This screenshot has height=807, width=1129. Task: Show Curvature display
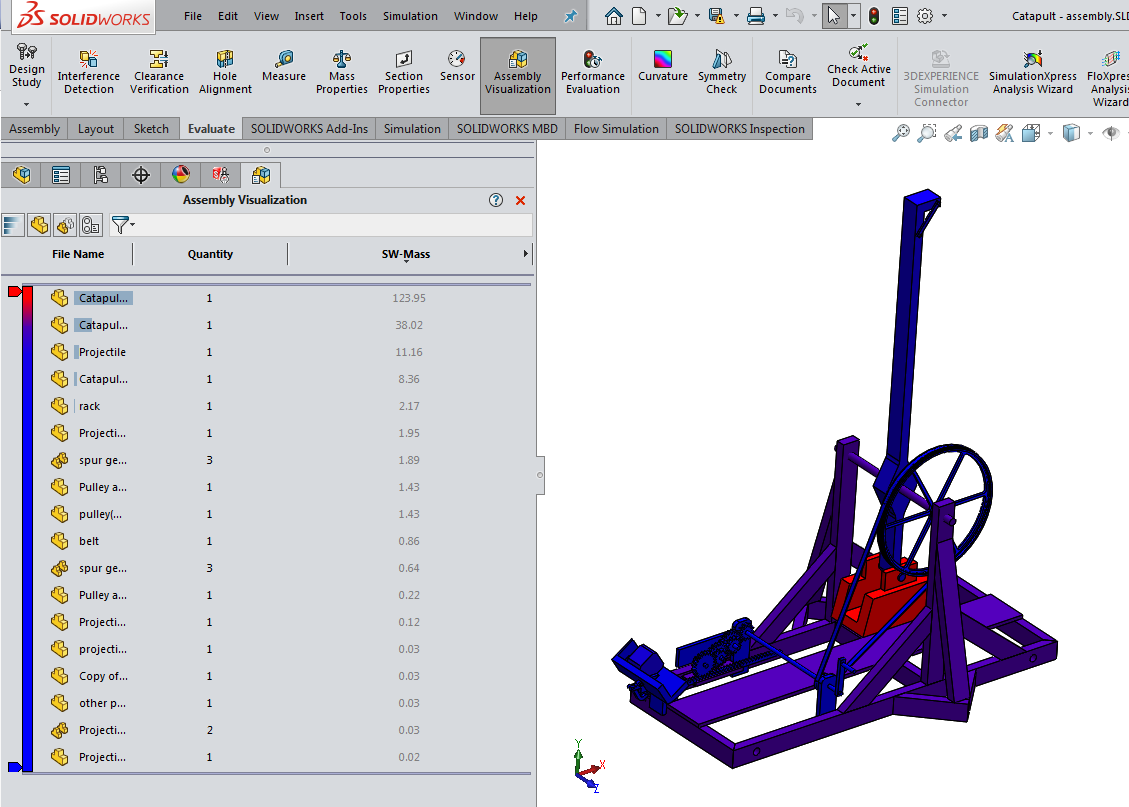(662, 67)
